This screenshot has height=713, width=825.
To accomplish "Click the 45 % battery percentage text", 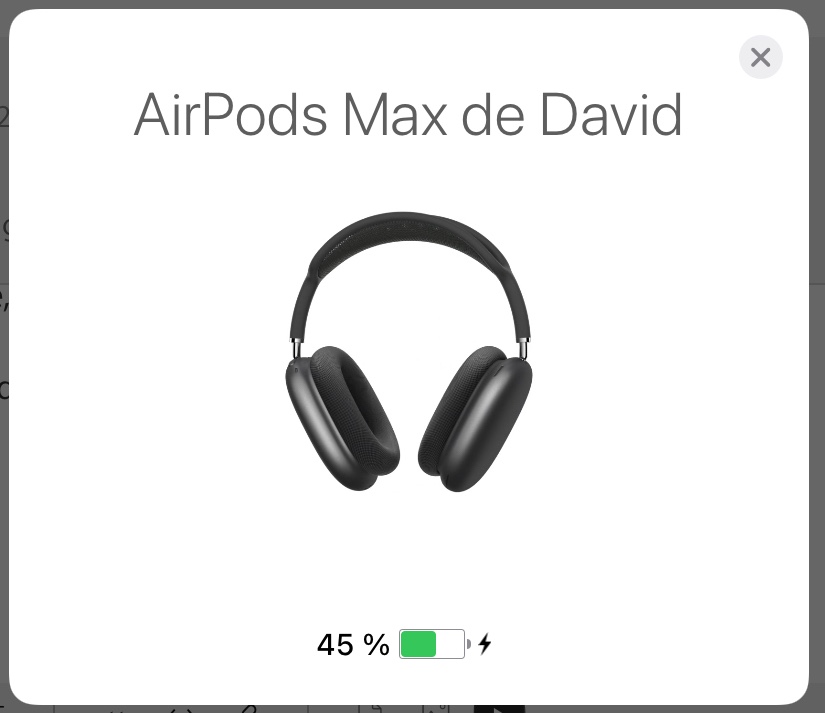I will pyautogui.click(x=353, y=644).
